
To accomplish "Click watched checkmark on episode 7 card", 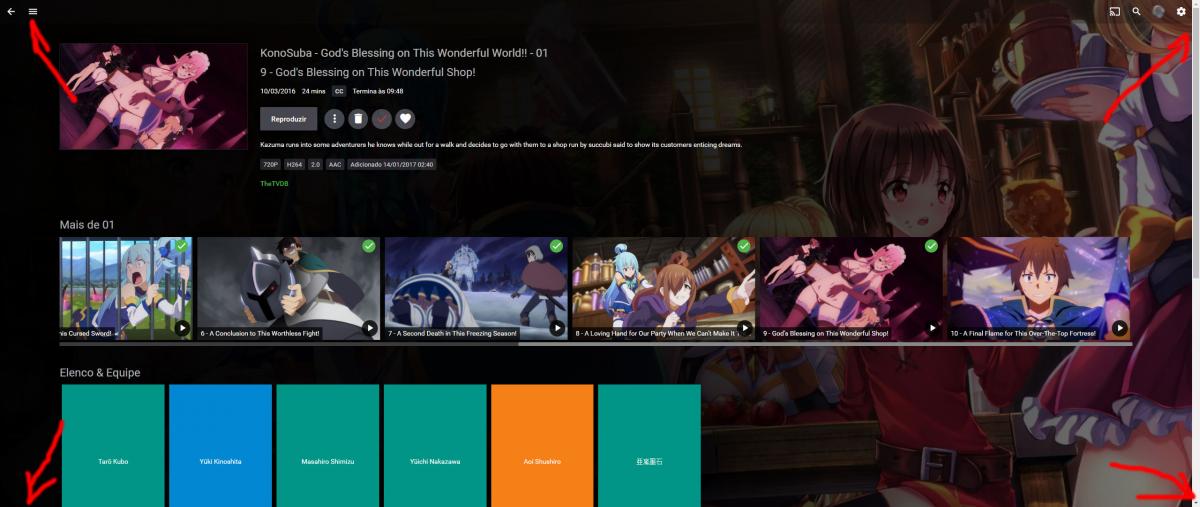I will tap(556, 246).
